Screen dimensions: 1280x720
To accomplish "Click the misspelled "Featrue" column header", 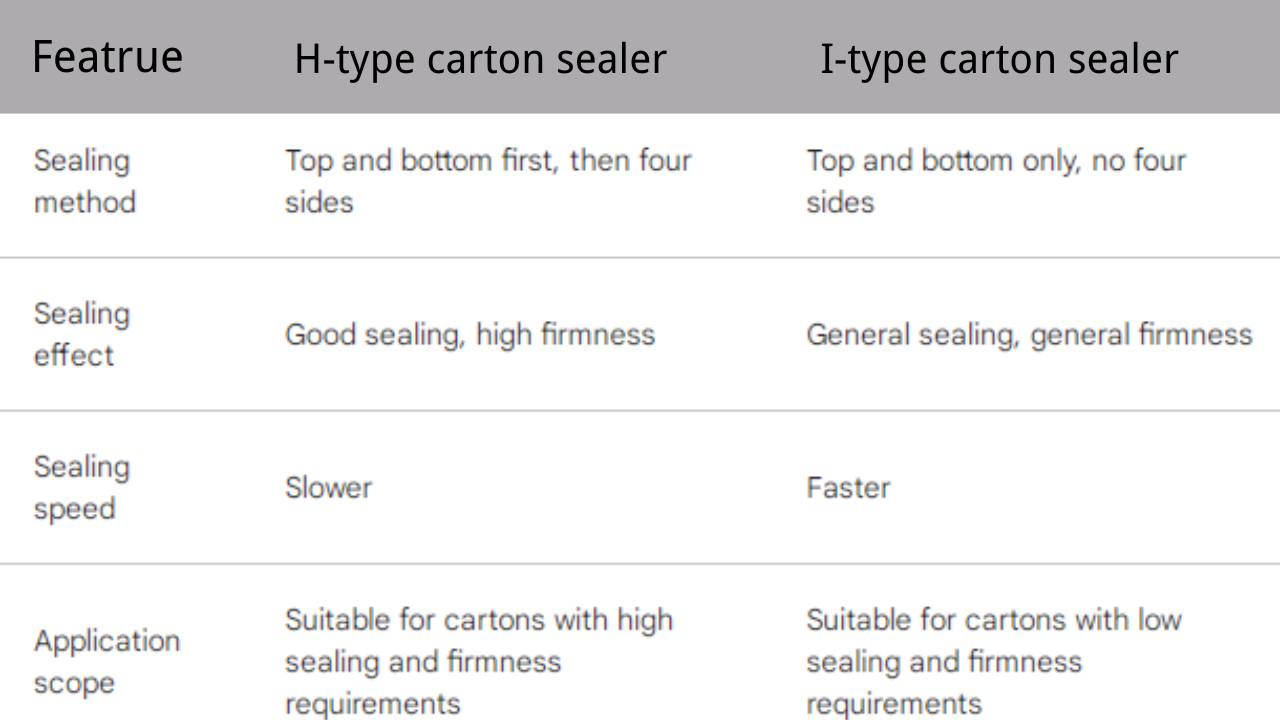I will [x=107, y=57].
